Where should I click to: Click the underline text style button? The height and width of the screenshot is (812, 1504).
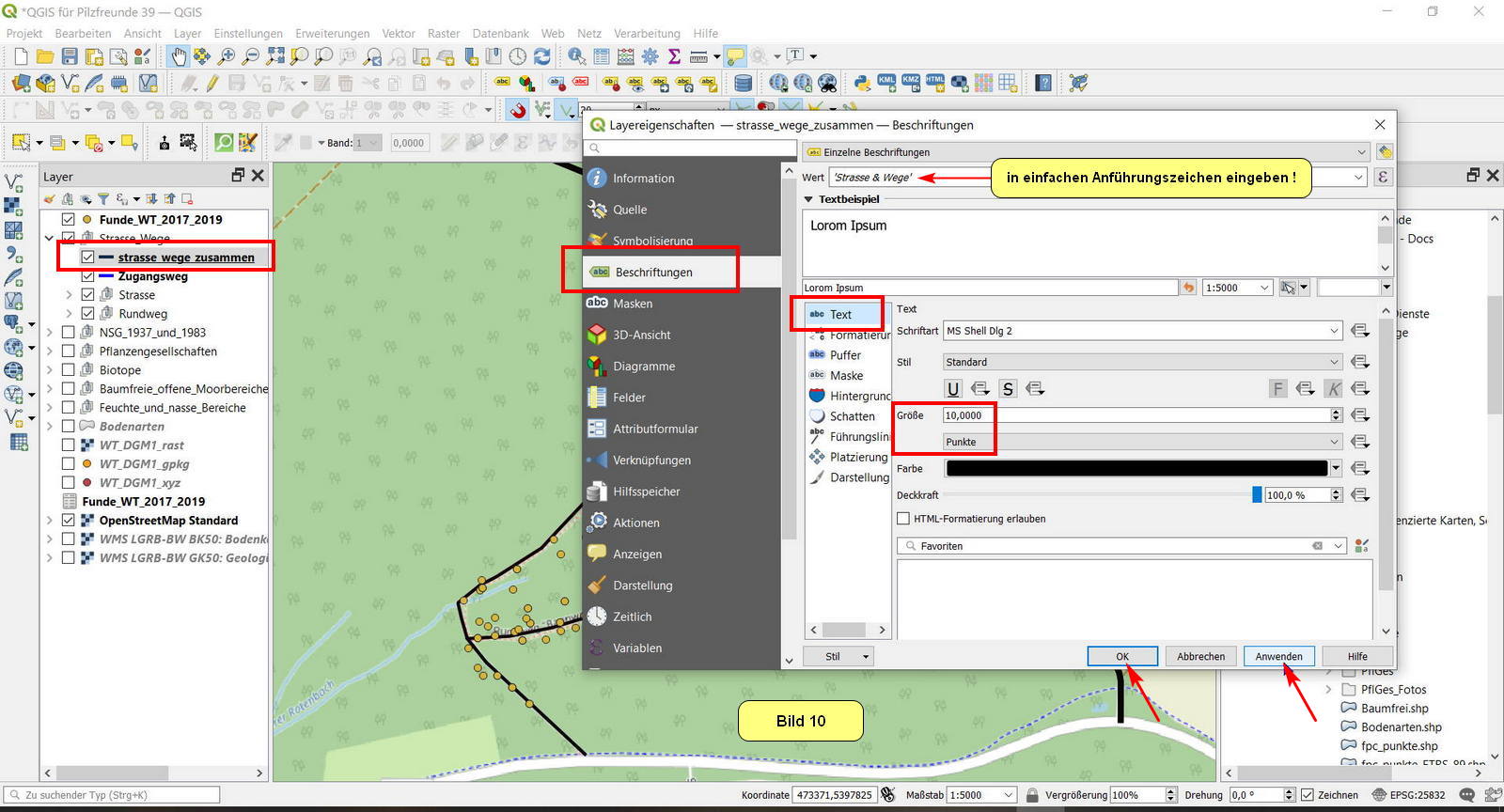click(953, 389)
